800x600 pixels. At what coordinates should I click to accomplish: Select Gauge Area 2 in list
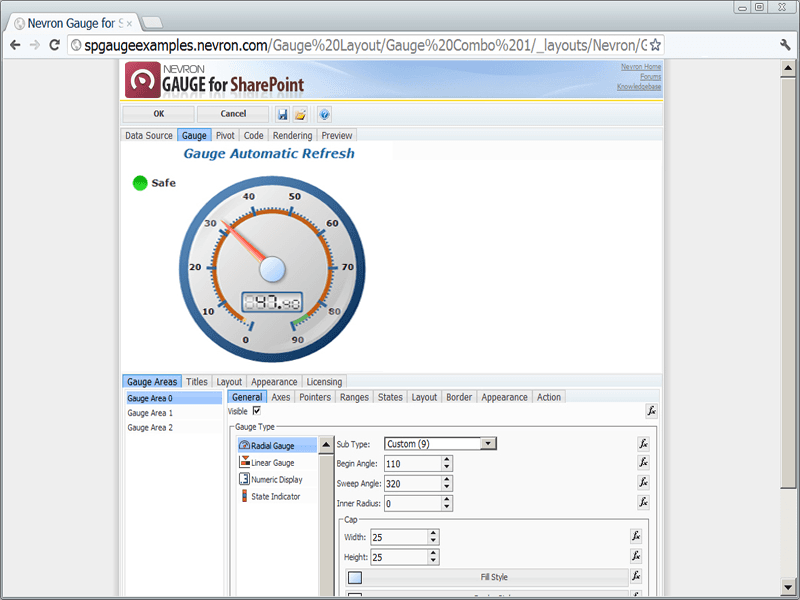(174, 428)
